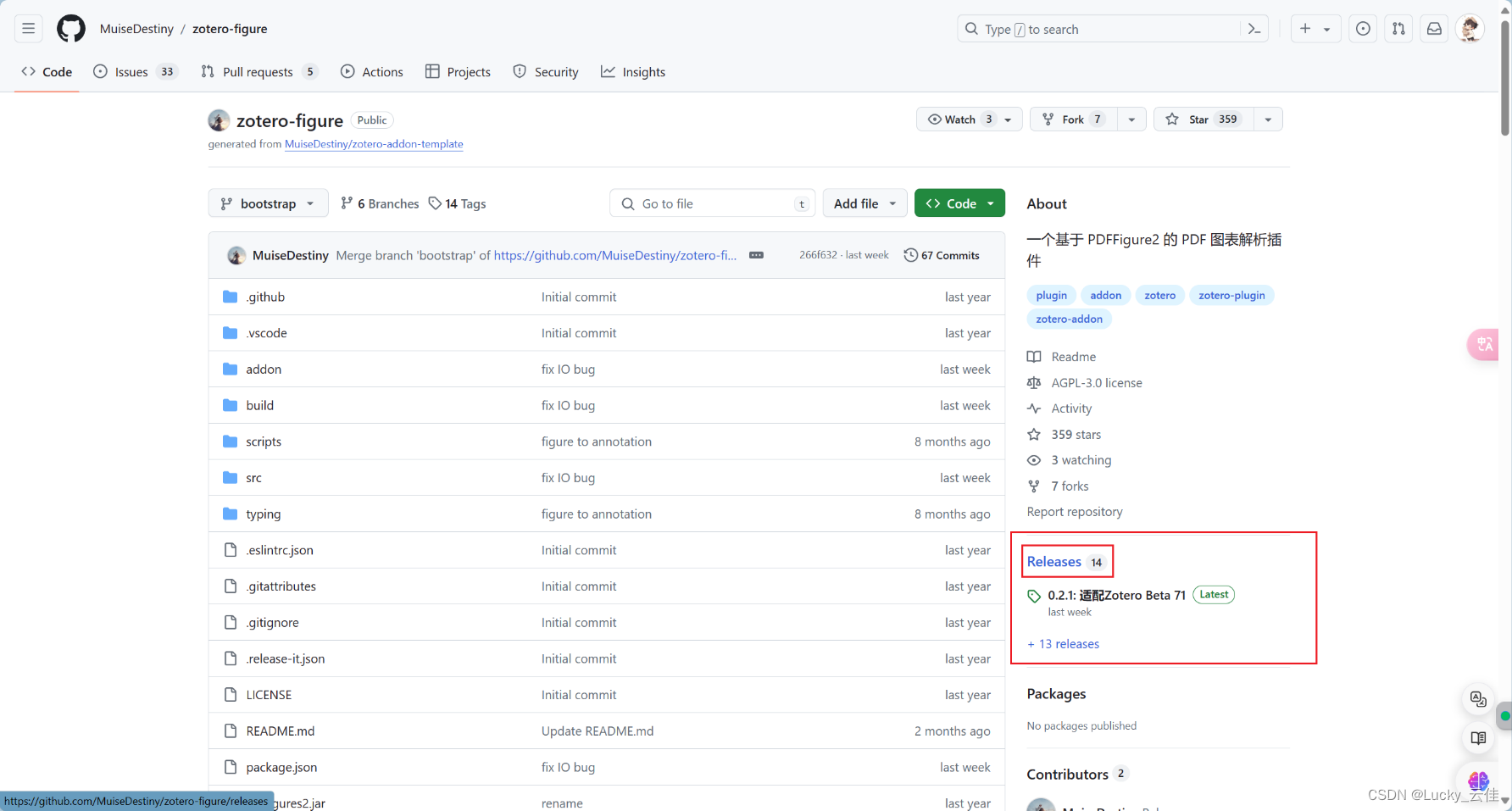Open the green Code clone dropdown
Image resolution: width=1512 pixels, height=811 pixels.
[x=959, y=203]
